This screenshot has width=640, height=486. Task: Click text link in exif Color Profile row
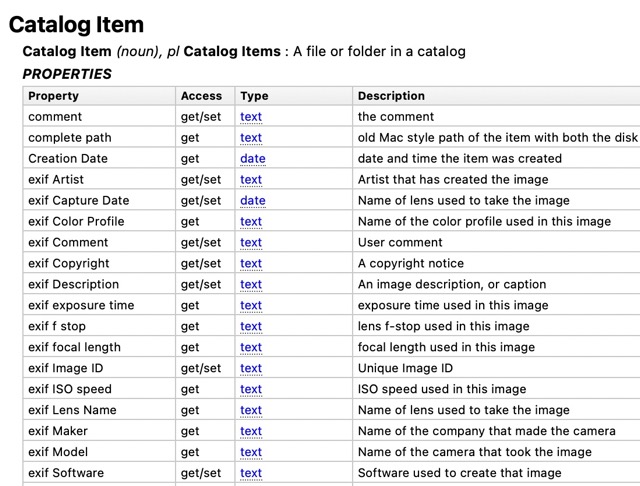pyautogui.click(x=251, y=222)
